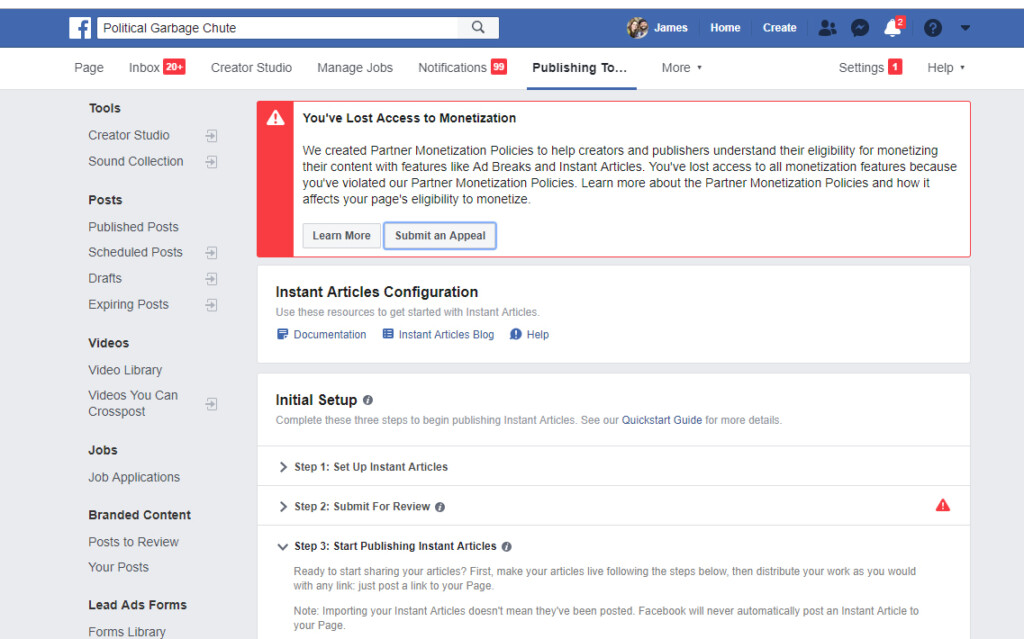Image resolution: width=1024 pixels, height=639 pixels.
Task: Click Learn More button
Action: pyautogui.click(x=342, y=235)
